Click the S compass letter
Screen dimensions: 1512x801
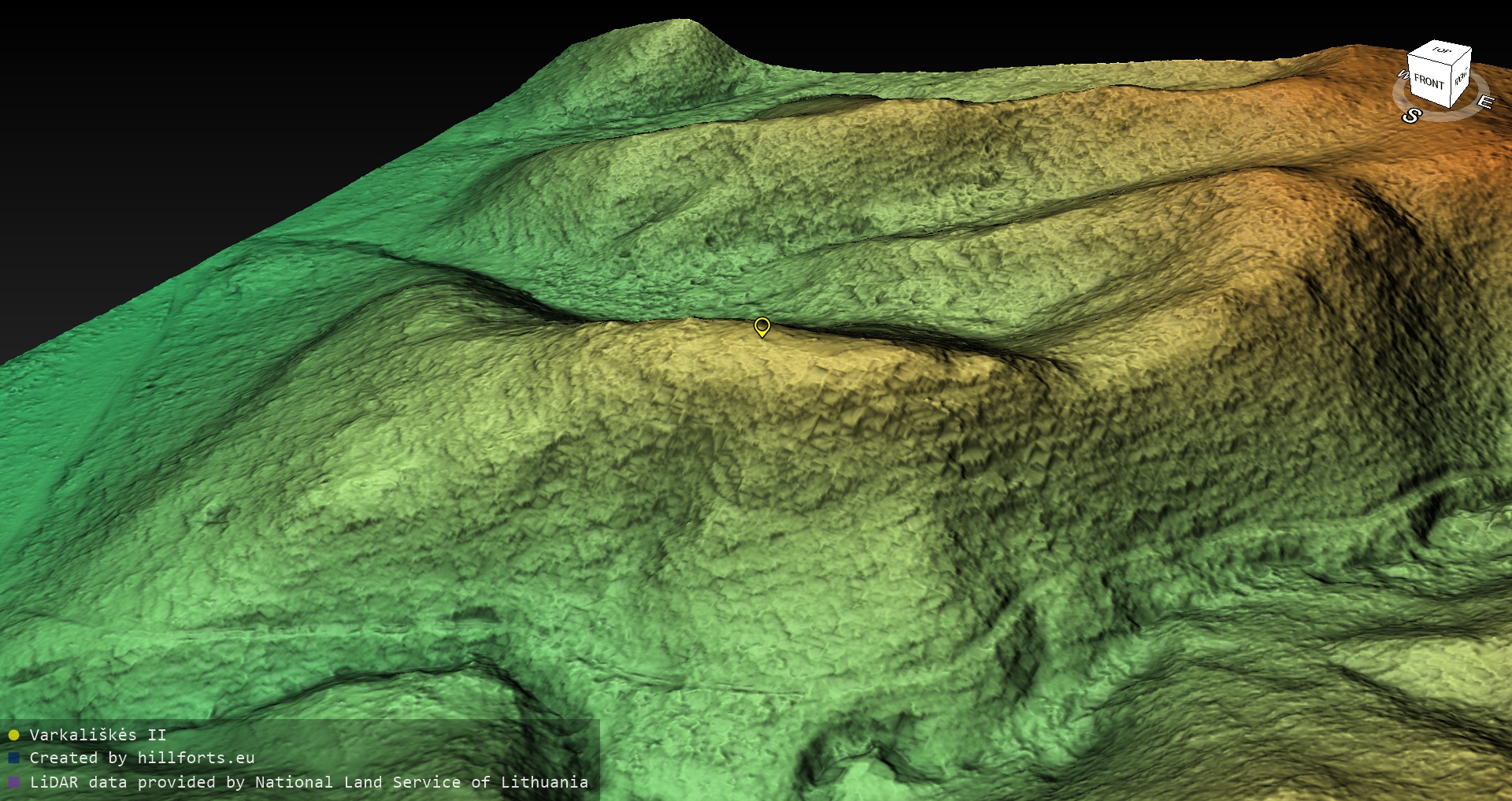(x=1411, y=117)
